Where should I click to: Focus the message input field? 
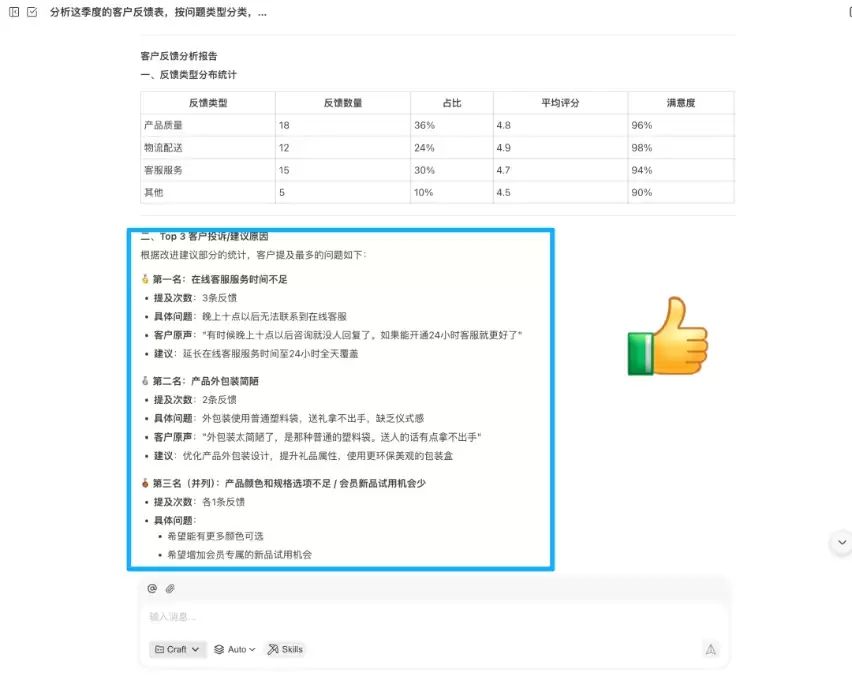coord(434,617)
